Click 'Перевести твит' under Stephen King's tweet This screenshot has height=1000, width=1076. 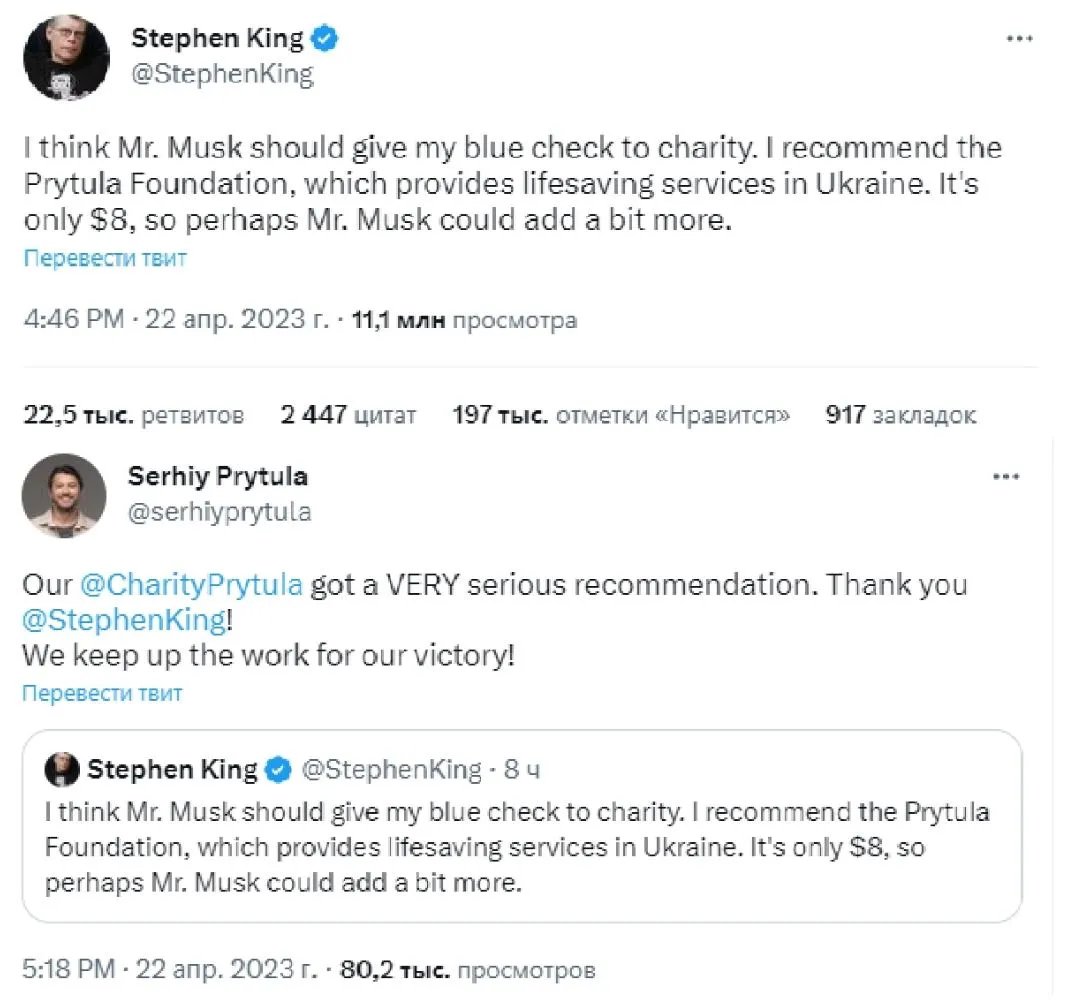coord(105,258)
